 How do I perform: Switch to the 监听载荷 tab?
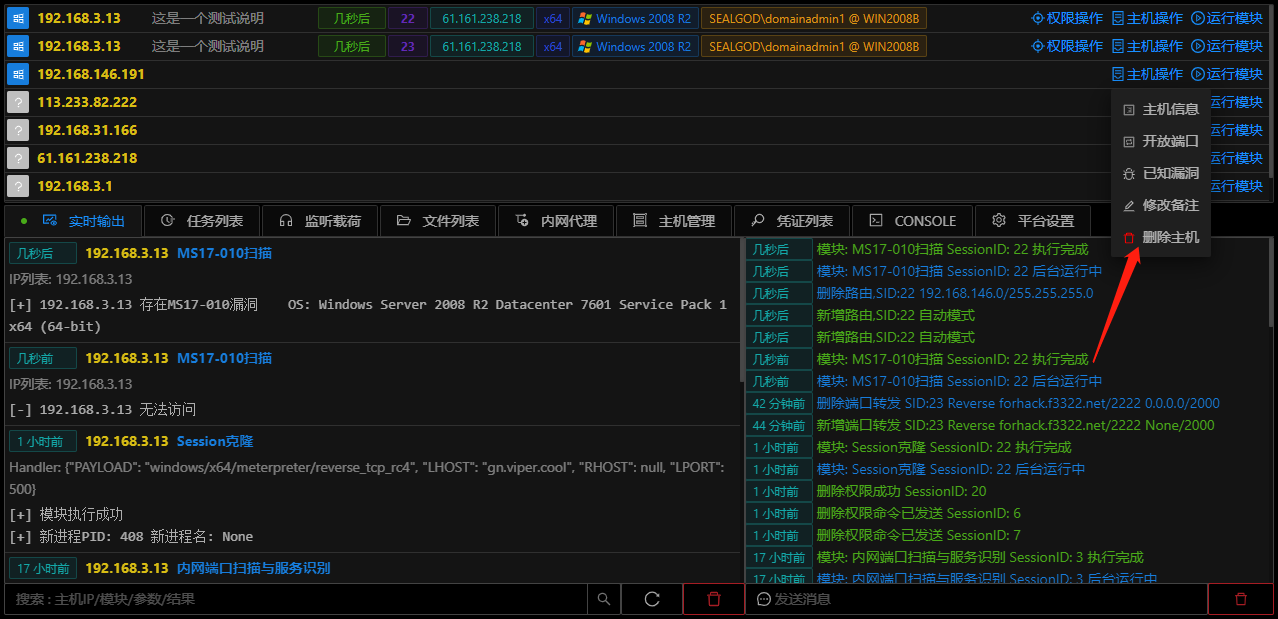(x=320, y=221)
